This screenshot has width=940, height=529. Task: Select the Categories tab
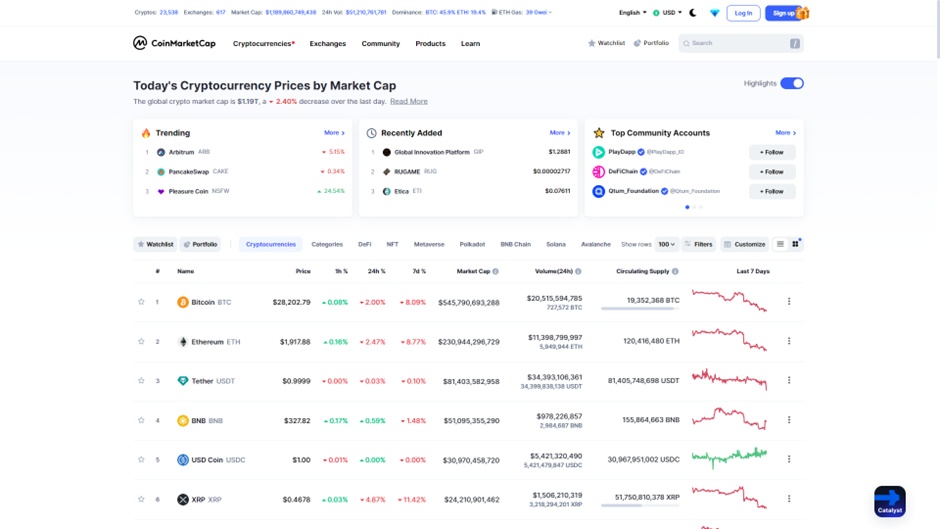coord(327,244)
